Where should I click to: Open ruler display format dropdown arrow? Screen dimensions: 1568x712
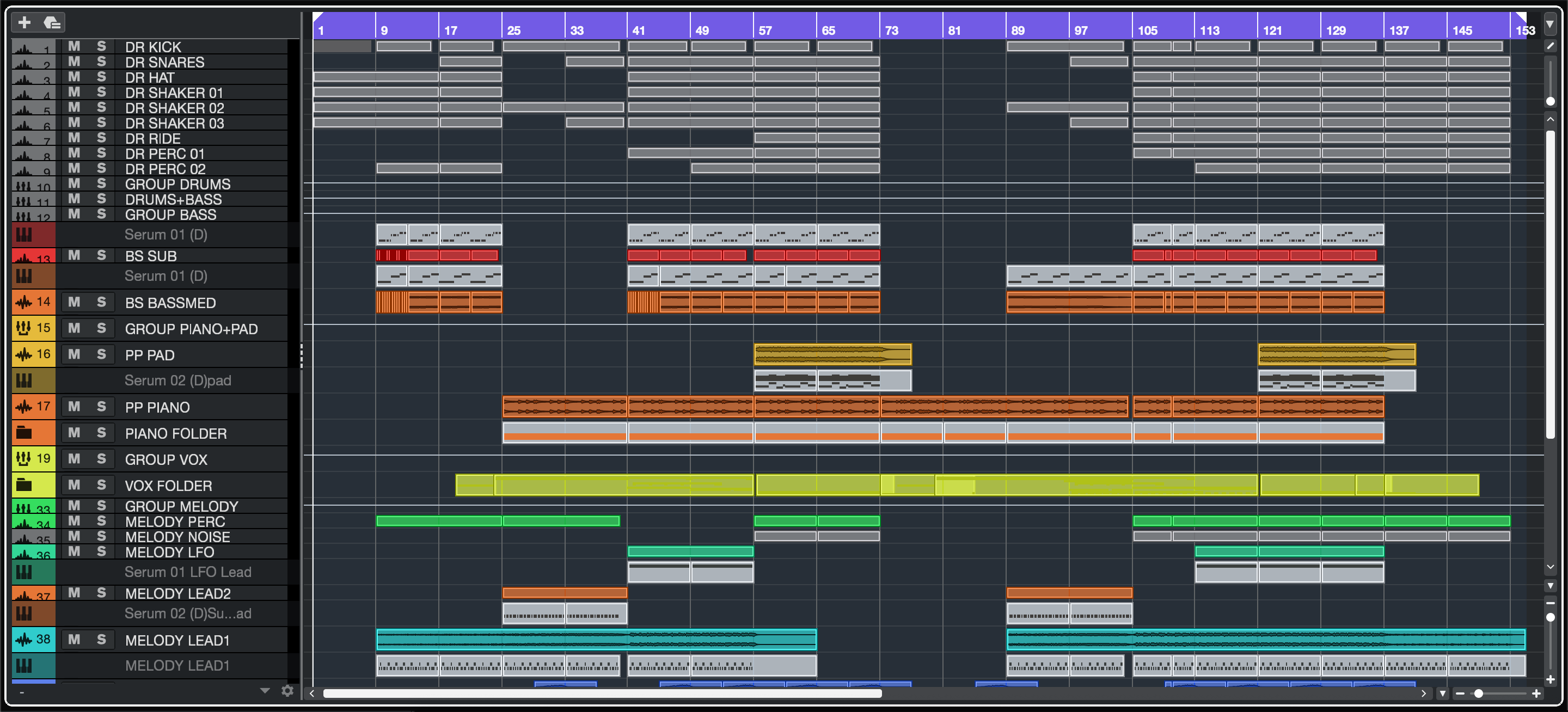tap(1551, 24)
